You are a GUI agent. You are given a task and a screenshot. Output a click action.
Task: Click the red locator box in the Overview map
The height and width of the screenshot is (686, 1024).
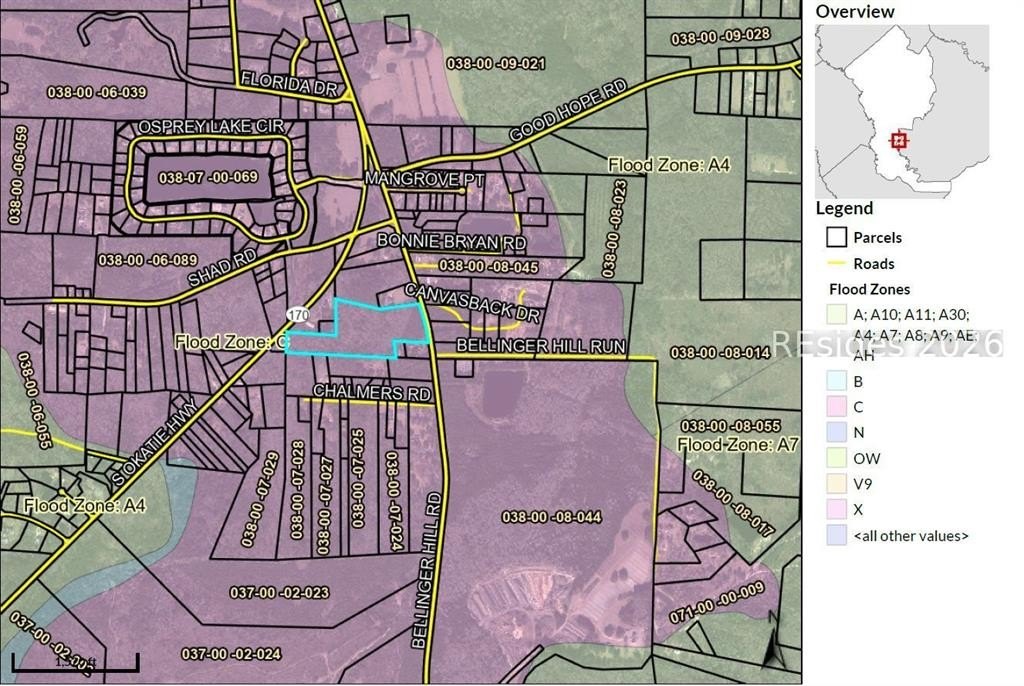pos(899,140)
